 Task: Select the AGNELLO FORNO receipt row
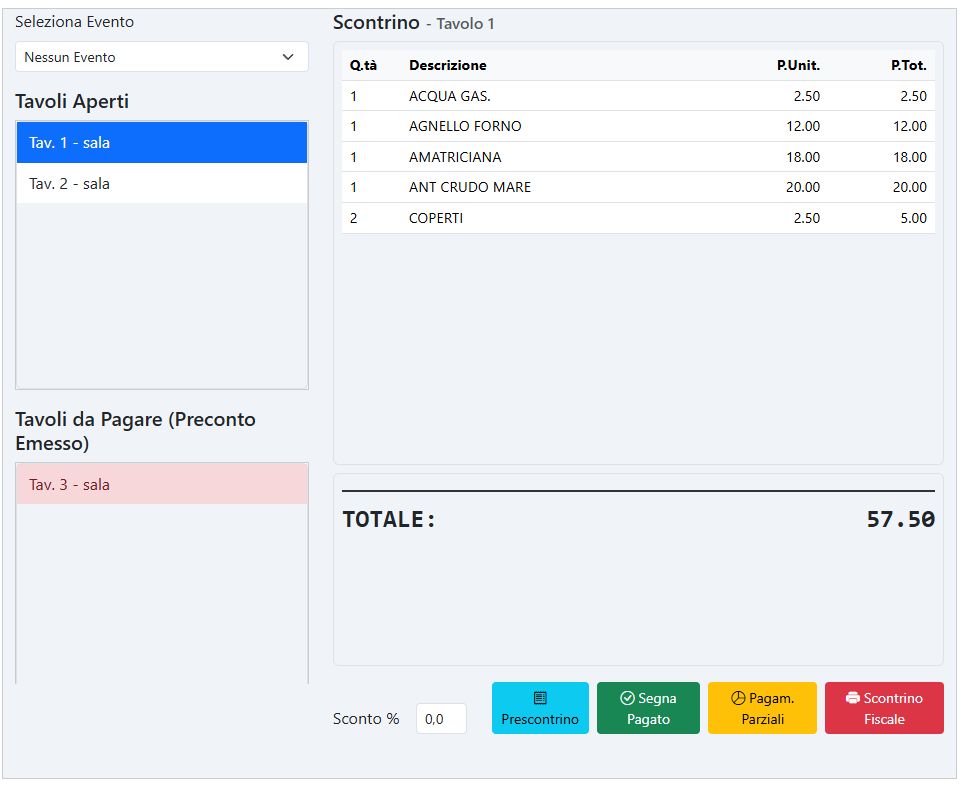pos(638,126)
